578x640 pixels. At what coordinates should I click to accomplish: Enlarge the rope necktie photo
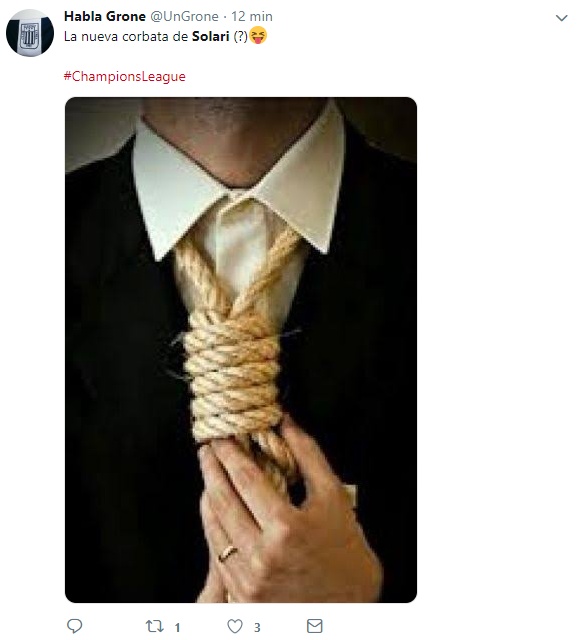coord(241,350)
